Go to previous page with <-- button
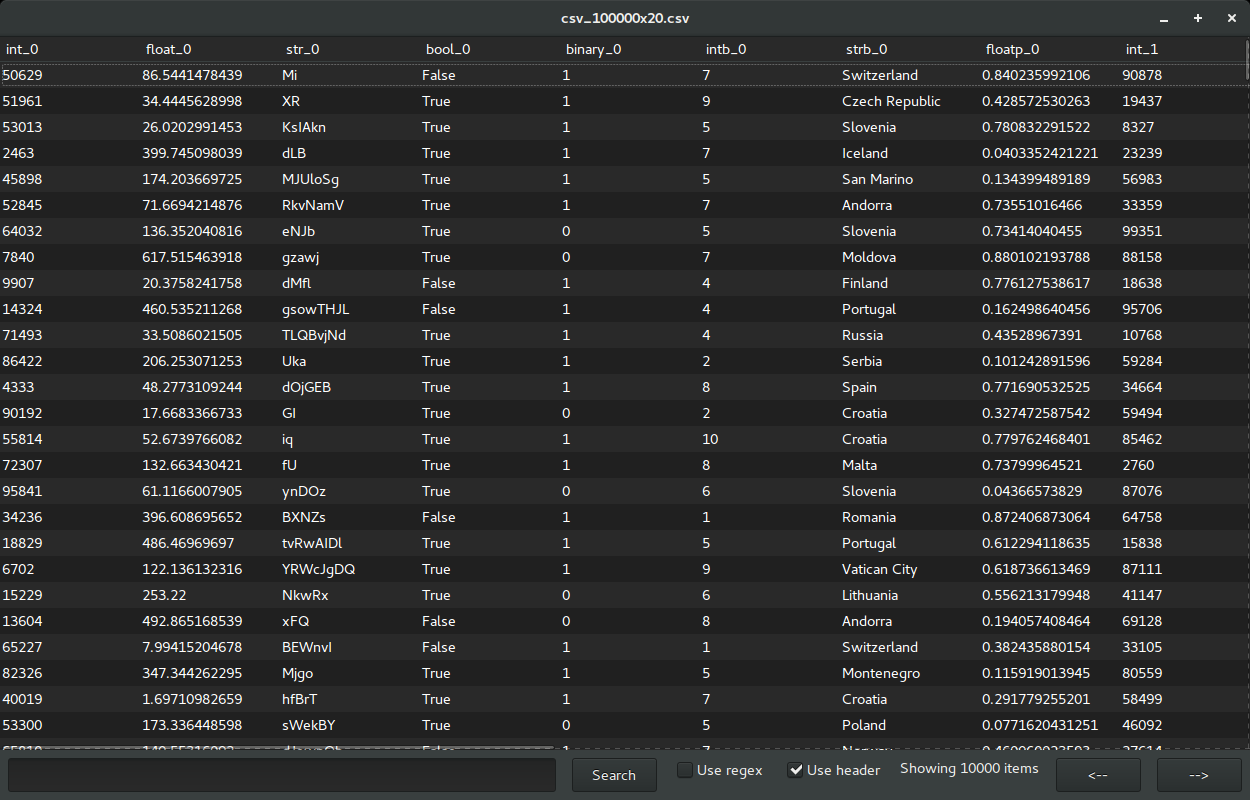Screen dimensions: 1250x800 point(1098,775)
